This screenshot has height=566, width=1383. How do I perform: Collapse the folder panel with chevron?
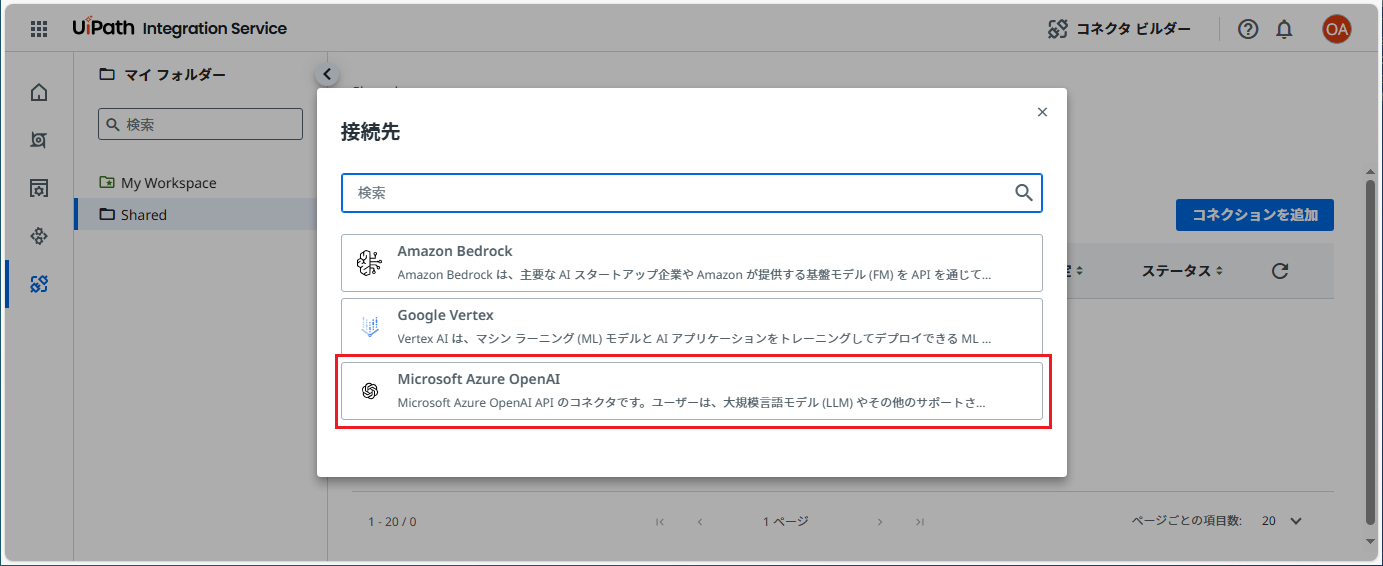[x=327, y=74]
